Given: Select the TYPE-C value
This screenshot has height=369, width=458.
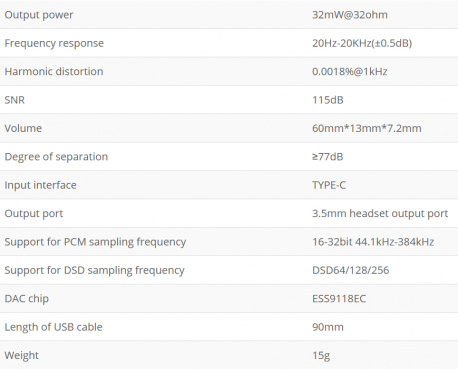Looking at the screenshot, I should tap(329, 185).
